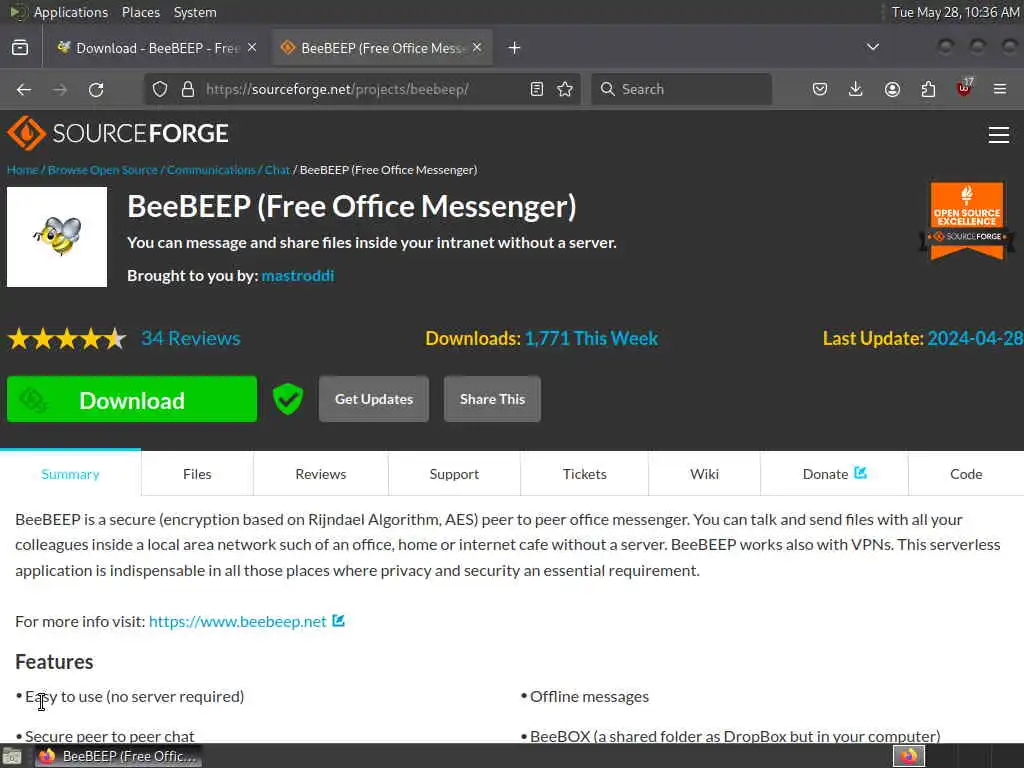Switch to the Download - BeeBEEP tab
The height and width of the screenshot is (768, 1024).
157,48
